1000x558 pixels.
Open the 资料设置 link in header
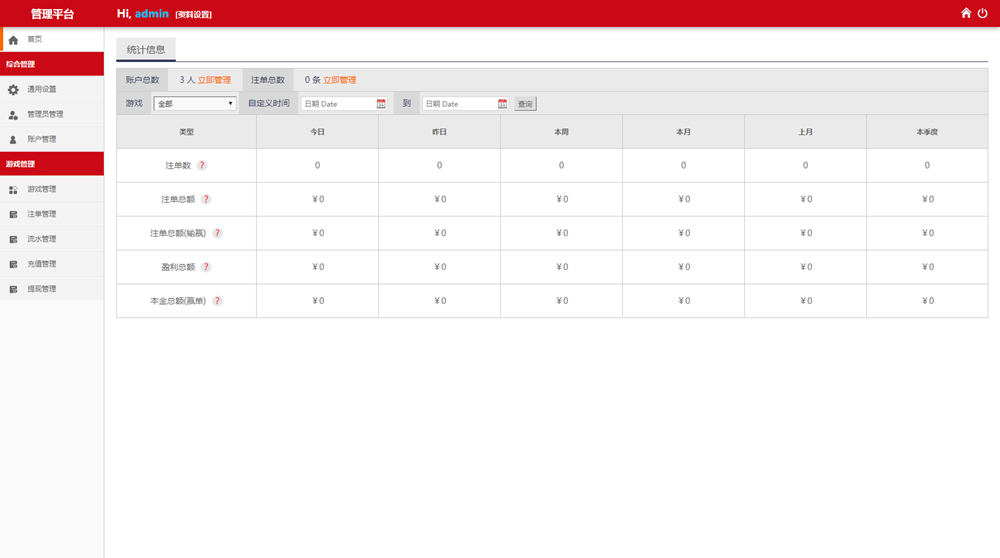pyautogui.click(x=193, y=15)
